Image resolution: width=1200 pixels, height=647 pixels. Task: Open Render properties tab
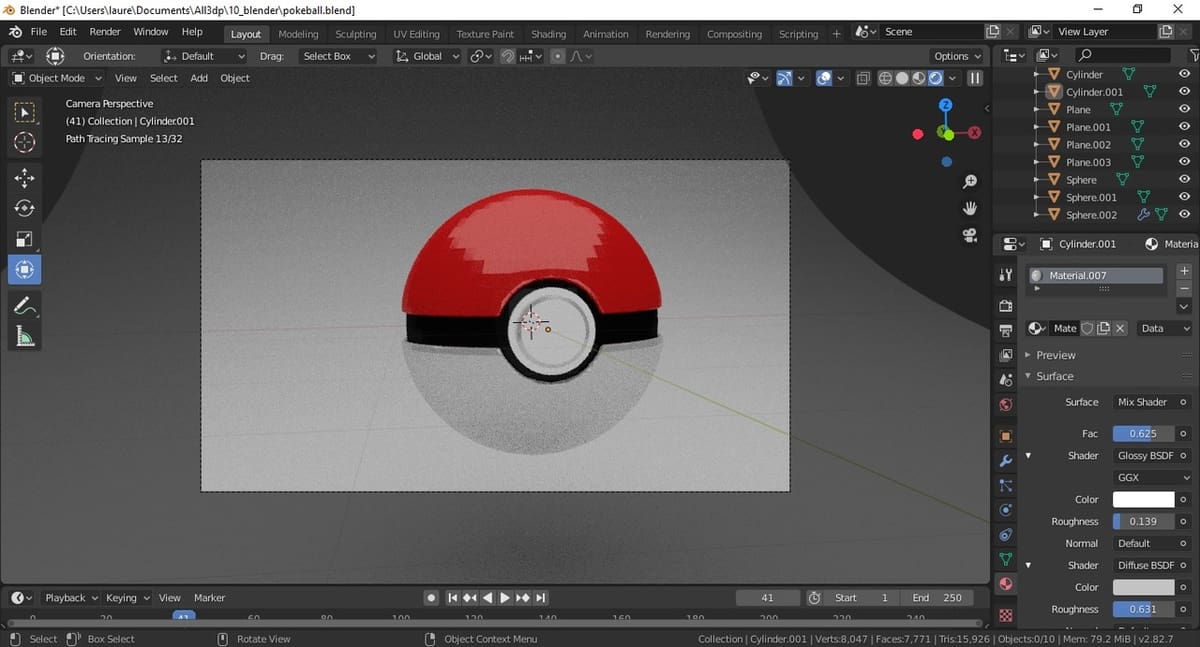click(1006, 305)
